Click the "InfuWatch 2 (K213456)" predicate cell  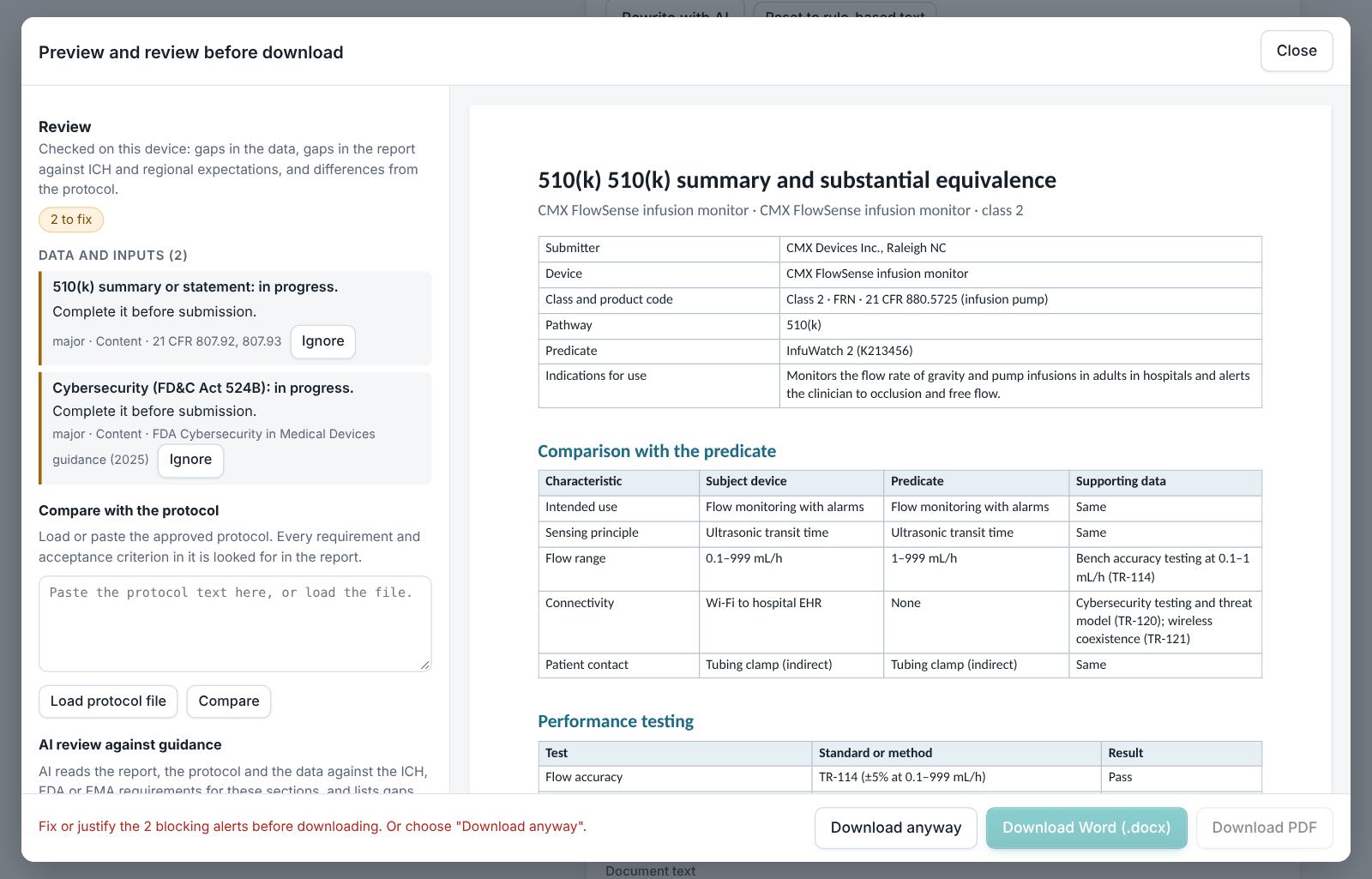coord(1020,351)
